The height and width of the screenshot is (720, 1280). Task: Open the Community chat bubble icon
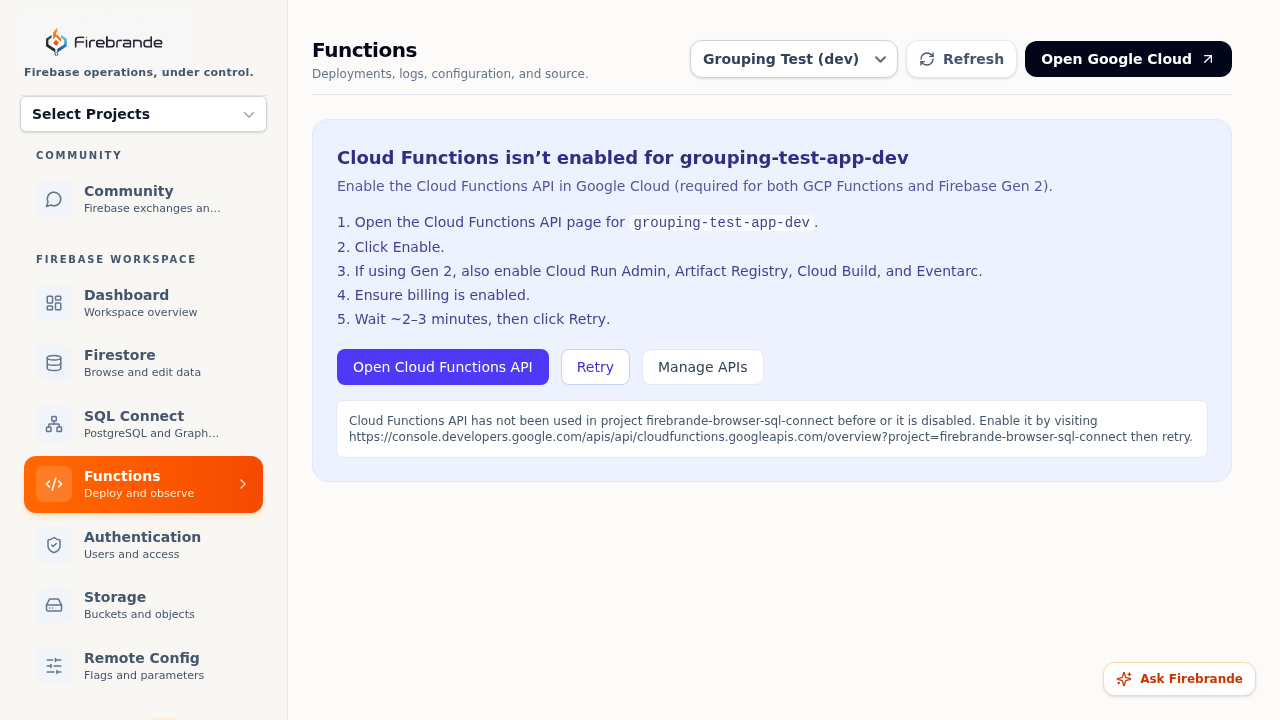[x=54, y=199]
